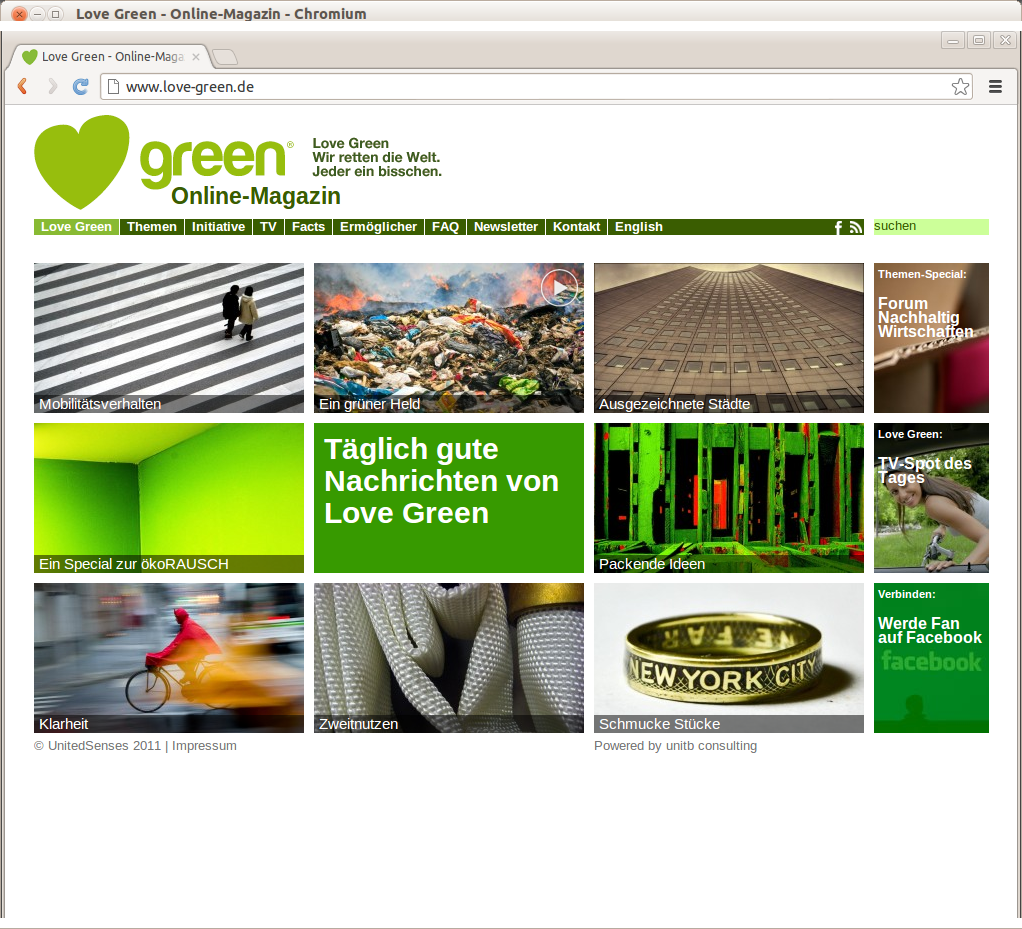Click the Wir retten die Welt slogan

click(376, 157)
